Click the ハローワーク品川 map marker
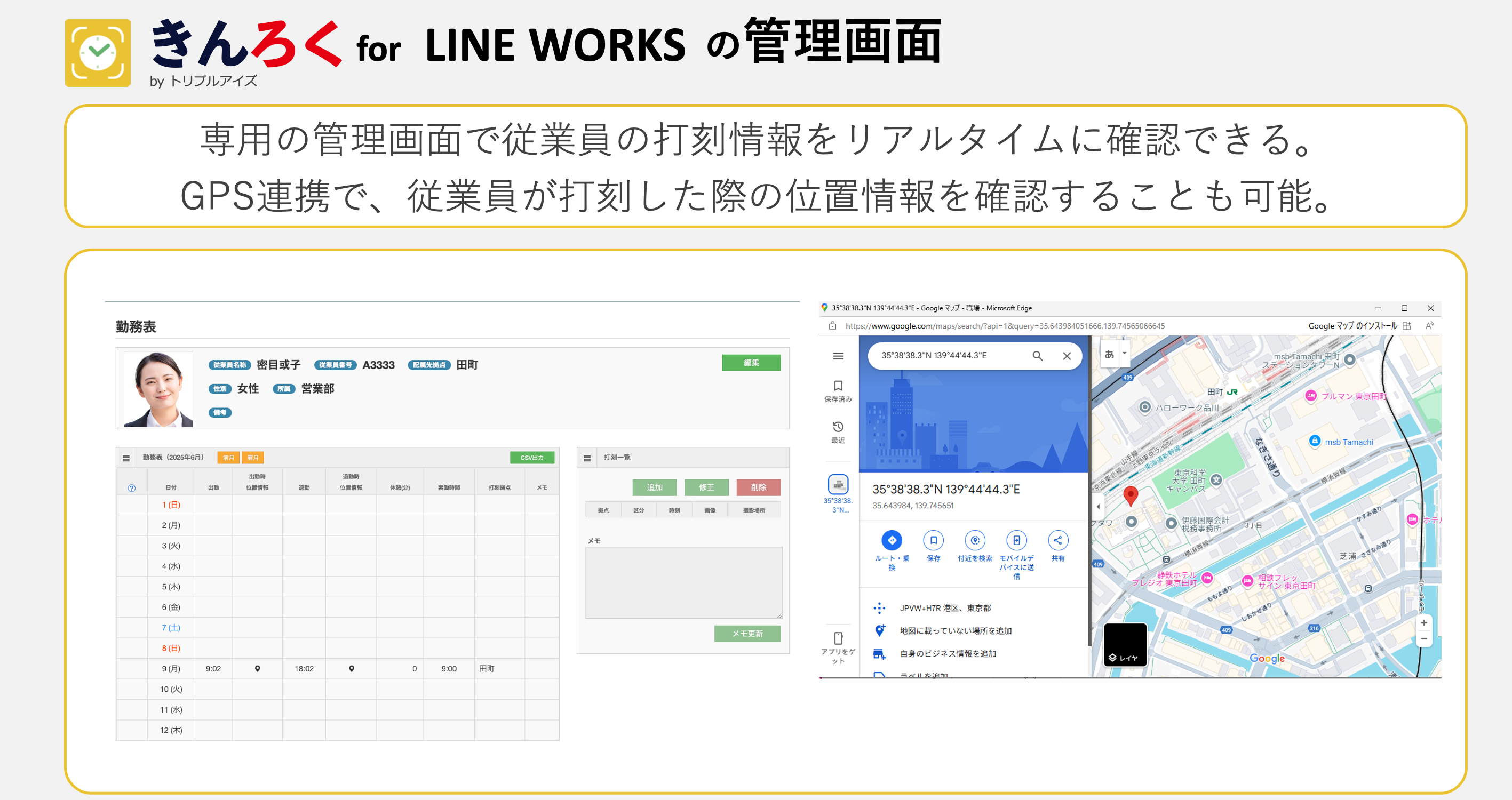 [1144, 407]
